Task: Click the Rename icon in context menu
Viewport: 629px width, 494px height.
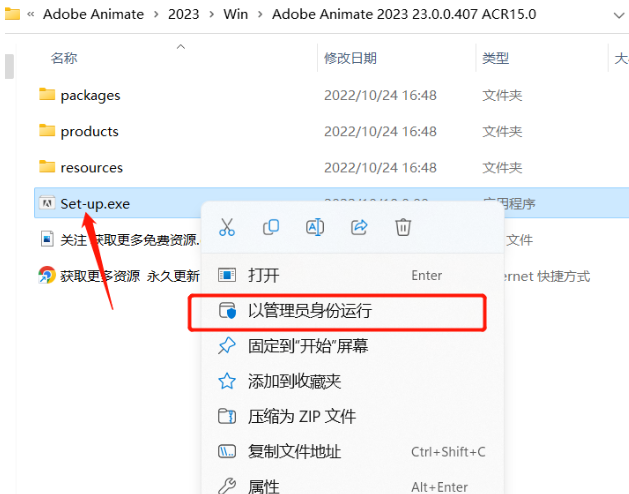Action: point(315,227)
